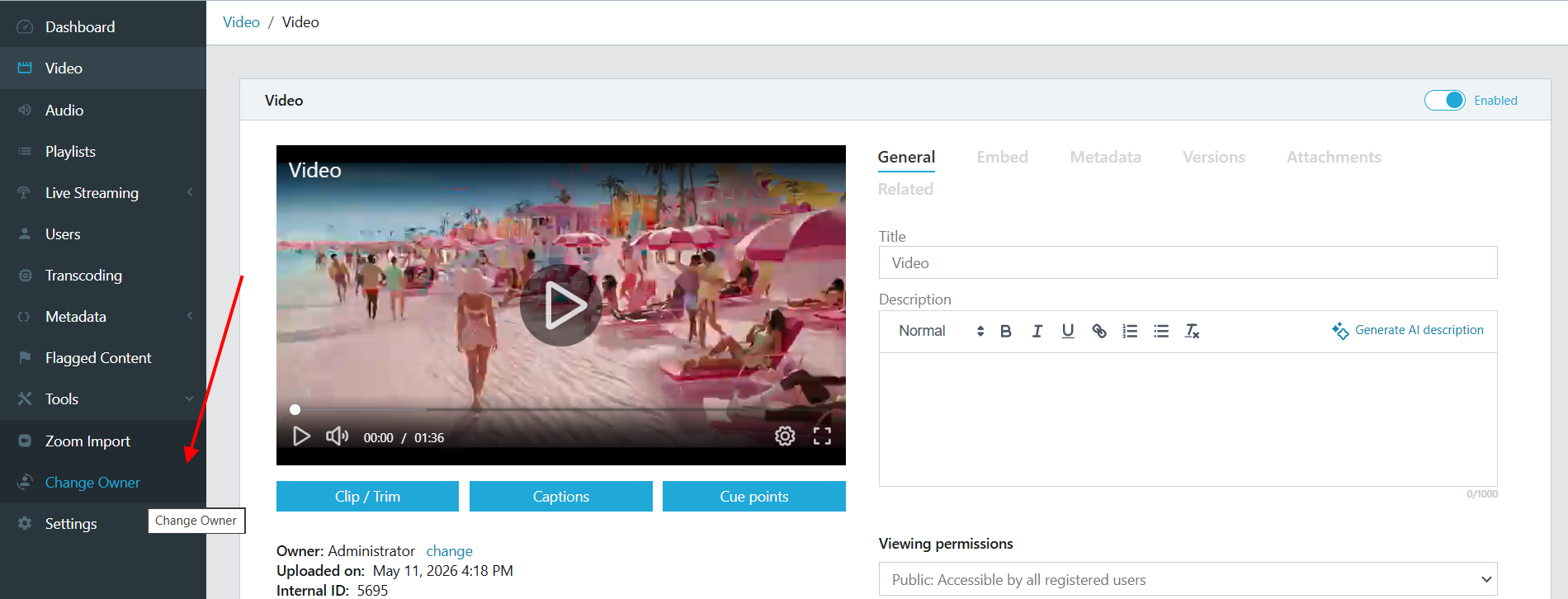Create a numbered list in description
Screen dimensions: 1568x599
coord(1130,331)
